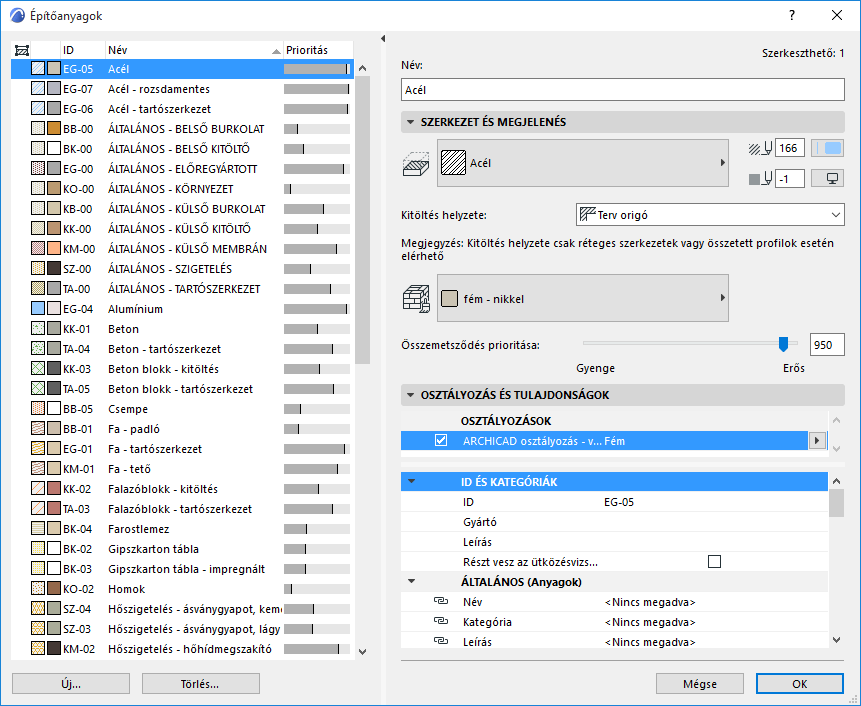Open the fém - nikkel surface selector popup

(583, 298)
